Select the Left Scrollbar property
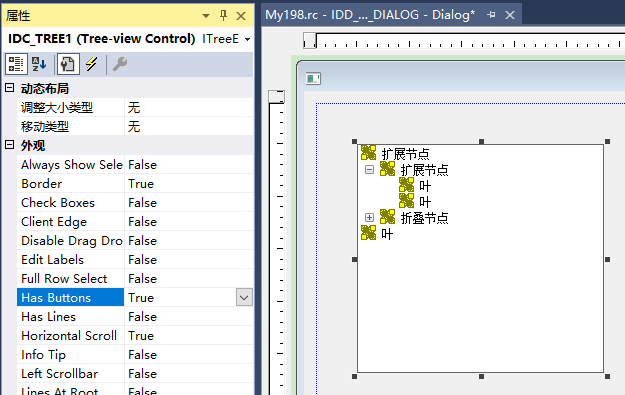625x395 pixels. click(71, 373)
